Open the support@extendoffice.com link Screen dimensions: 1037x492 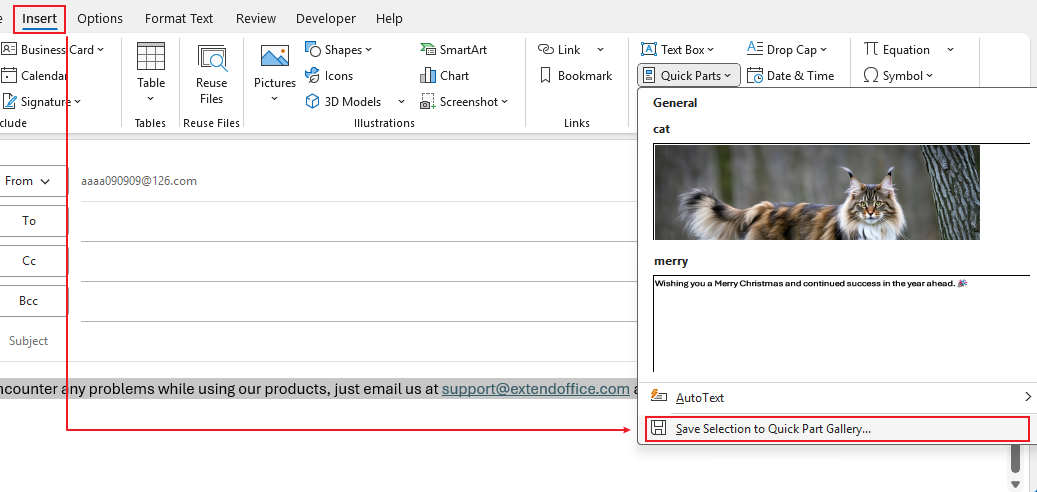click(x=536, y=389)
